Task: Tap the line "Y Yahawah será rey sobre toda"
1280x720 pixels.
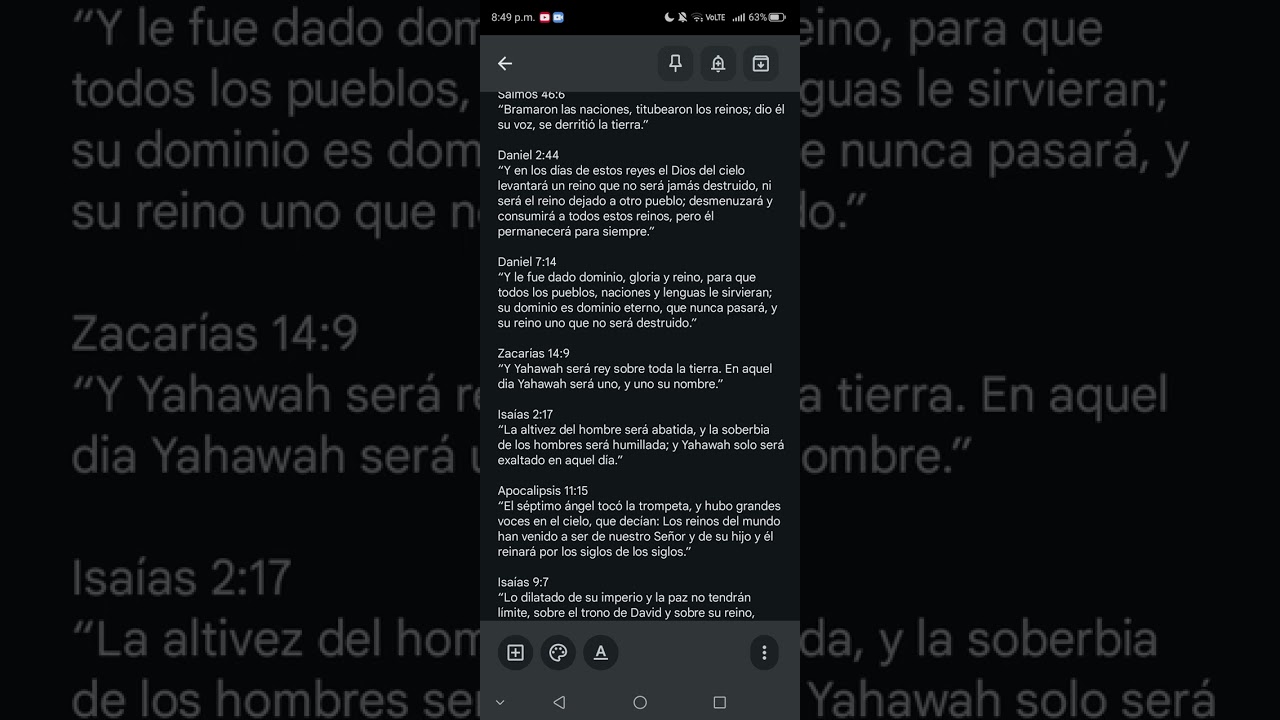Action: (635, 369)
